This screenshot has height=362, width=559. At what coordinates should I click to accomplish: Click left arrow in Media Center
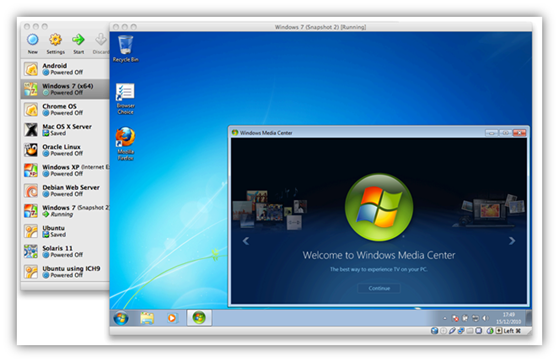tap(246, 241)
